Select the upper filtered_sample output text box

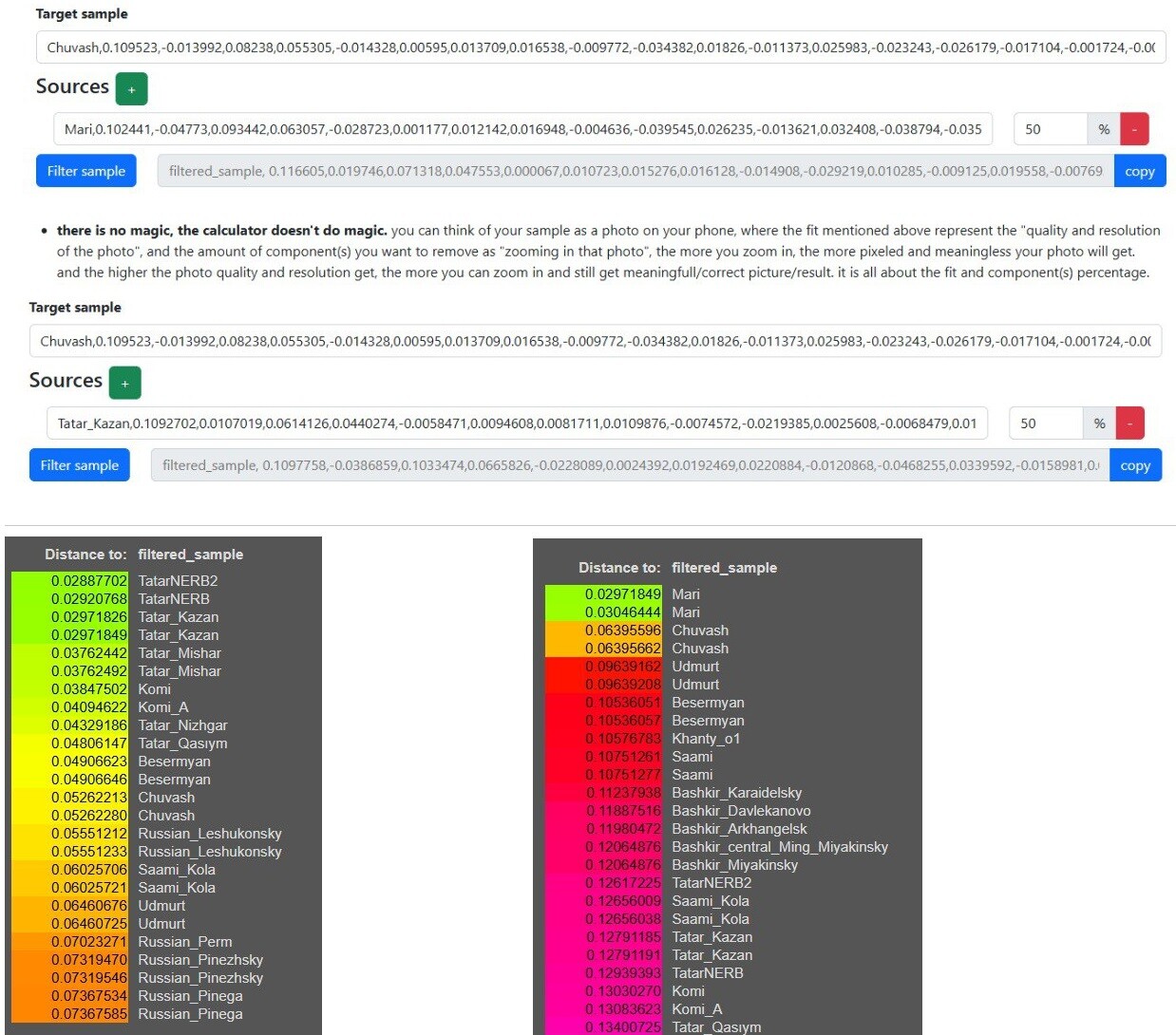click(635, 172)
